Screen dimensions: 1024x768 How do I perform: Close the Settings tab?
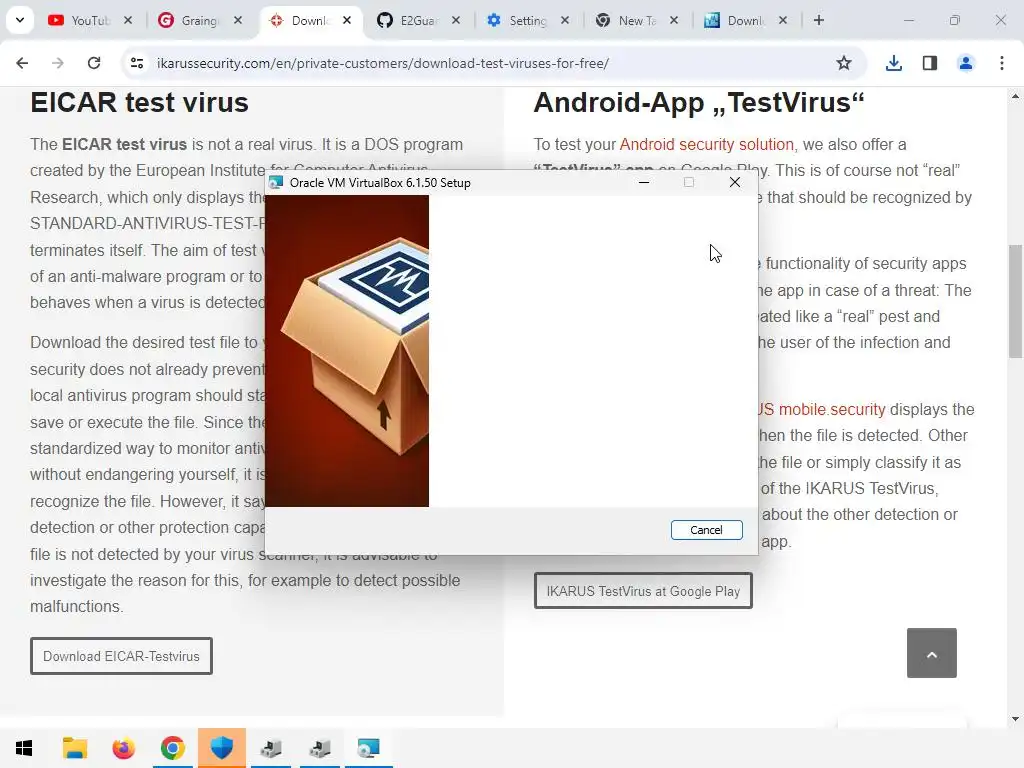pos(565,20)
